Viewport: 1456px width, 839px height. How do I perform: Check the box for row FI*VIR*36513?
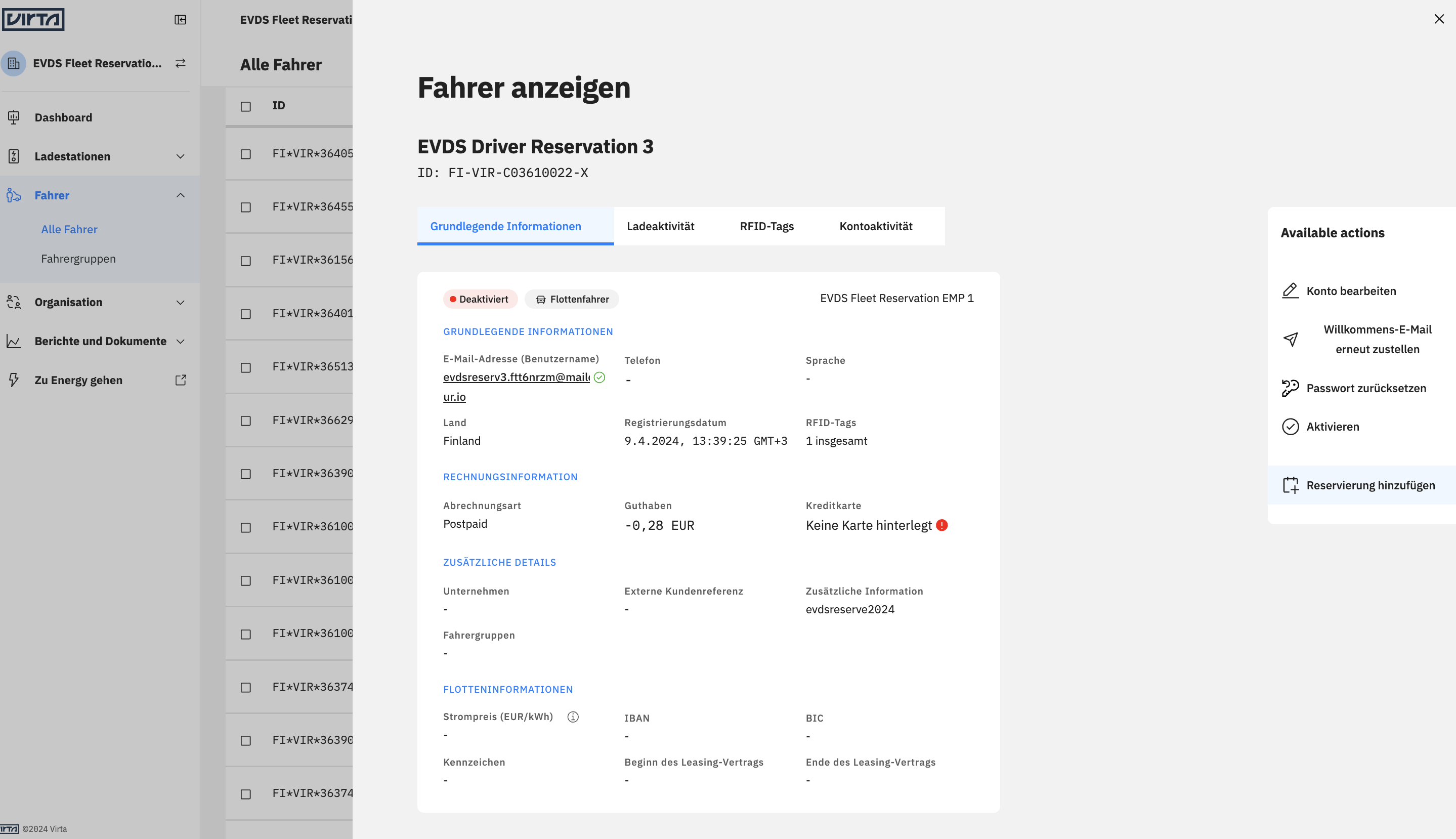coord(246,368)
